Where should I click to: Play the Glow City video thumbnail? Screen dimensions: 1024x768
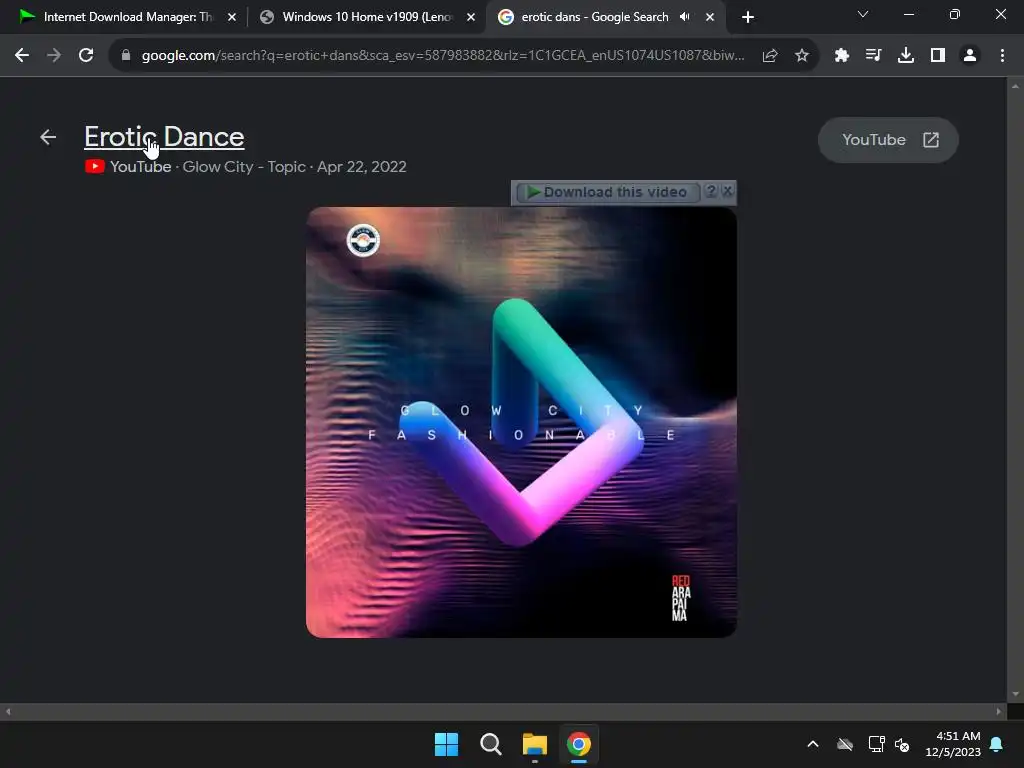tap(521, 422)
